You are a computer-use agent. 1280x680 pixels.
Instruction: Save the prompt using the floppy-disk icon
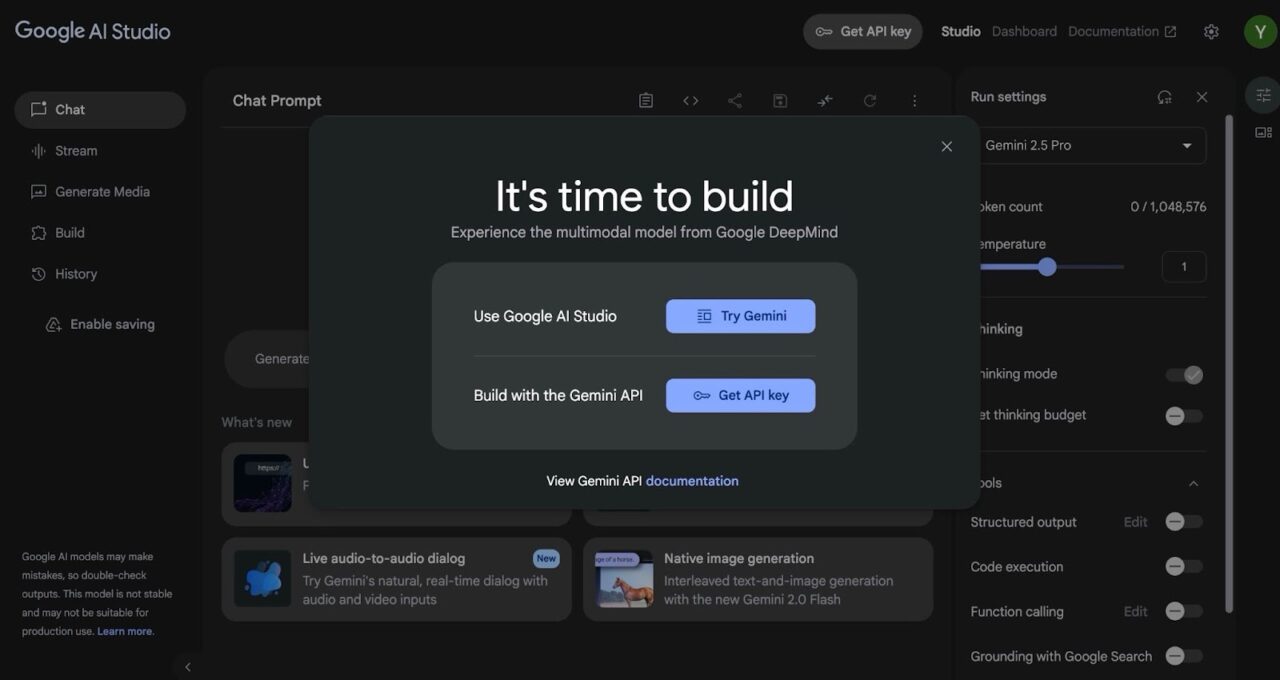[780, 100]
